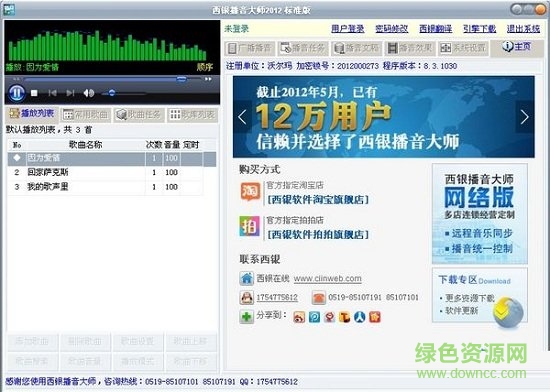The width and height of the screenshot is (550, 392).
Task: Share via the teal Tencent Weibo icon
Action: click(x=314, y=317)
